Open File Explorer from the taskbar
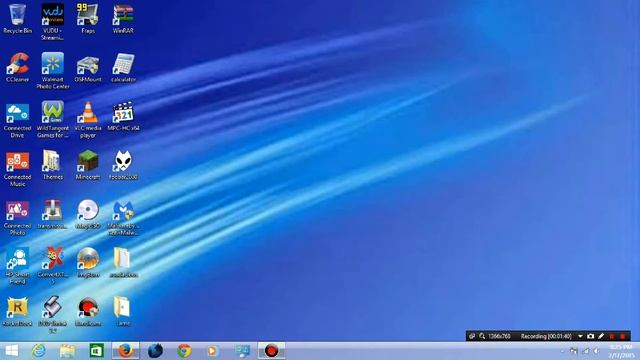640x360 pixels. tap(67, 351)
